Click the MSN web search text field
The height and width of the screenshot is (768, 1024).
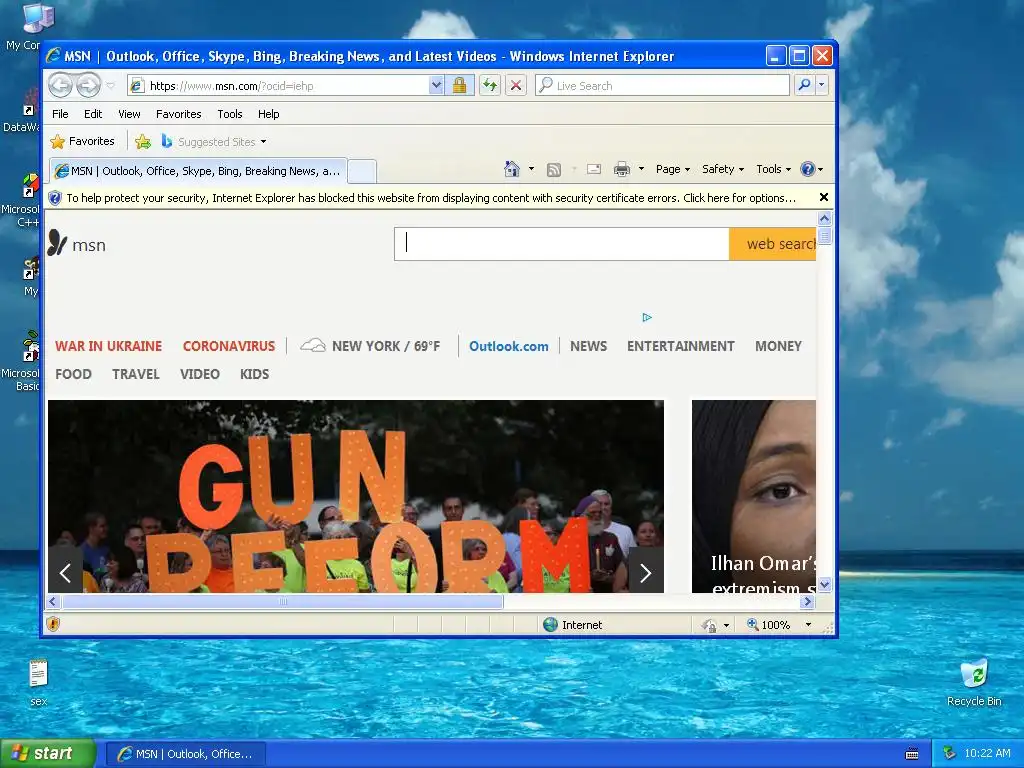pos(562,244)
